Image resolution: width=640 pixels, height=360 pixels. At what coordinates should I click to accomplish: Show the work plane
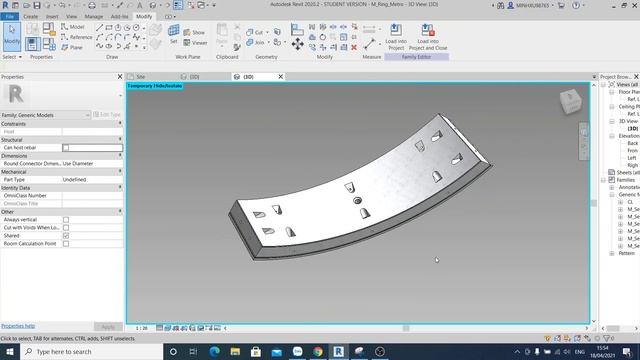[x=194, y=32]
